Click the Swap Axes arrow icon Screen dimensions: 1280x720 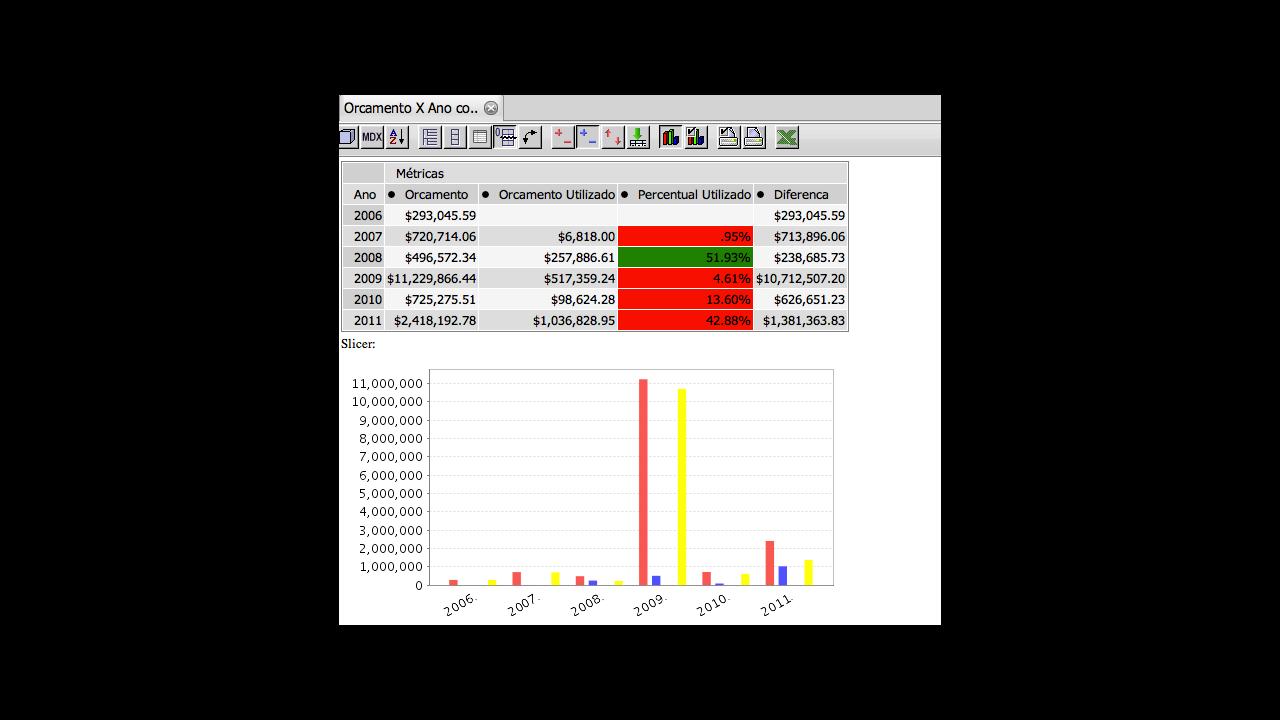[x=531, y=137]
